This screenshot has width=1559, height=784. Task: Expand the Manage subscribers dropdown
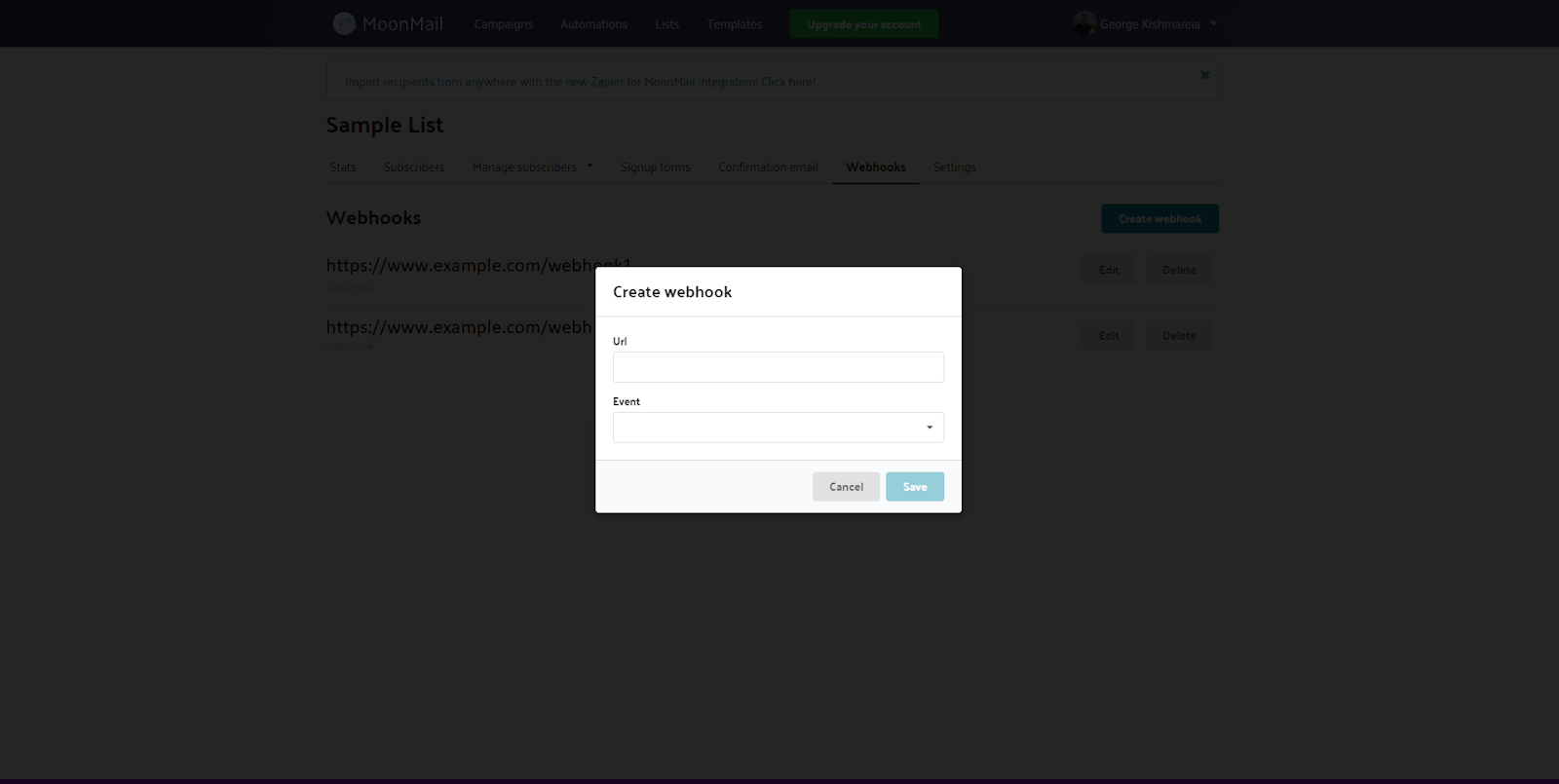pyautogui.click(x=532, y=168)
